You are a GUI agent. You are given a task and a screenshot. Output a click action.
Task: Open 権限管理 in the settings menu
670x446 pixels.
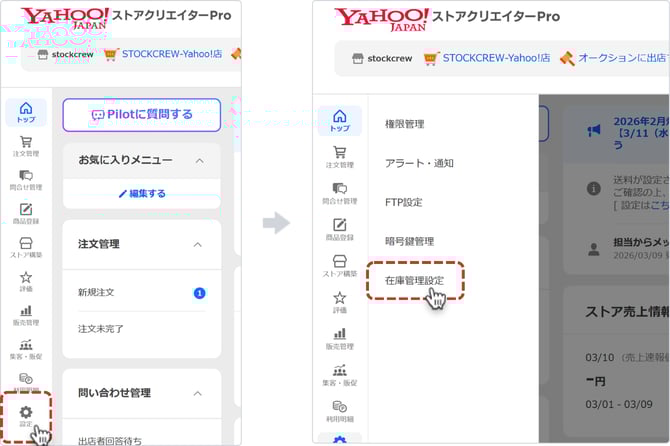[x=405, y=124]
